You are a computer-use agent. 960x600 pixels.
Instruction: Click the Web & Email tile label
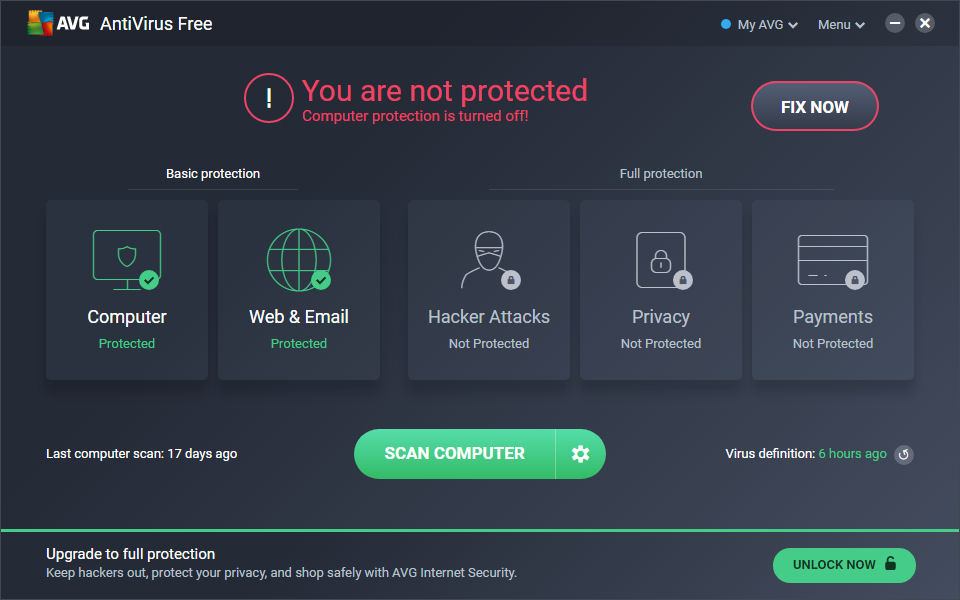click(x=299, y=317)
